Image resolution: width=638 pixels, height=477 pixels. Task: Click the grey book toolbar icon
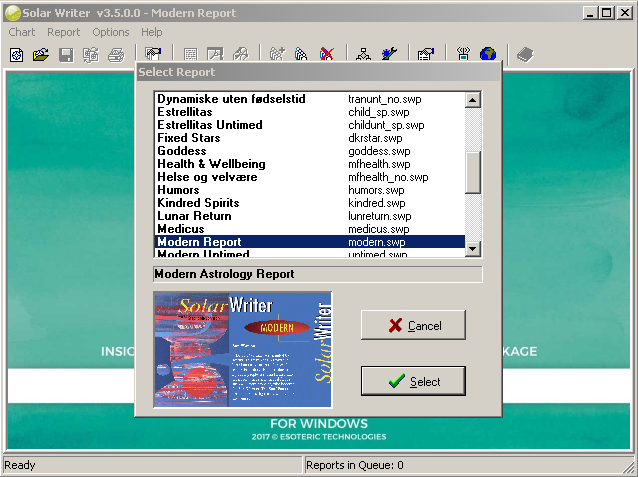(525, 55)
